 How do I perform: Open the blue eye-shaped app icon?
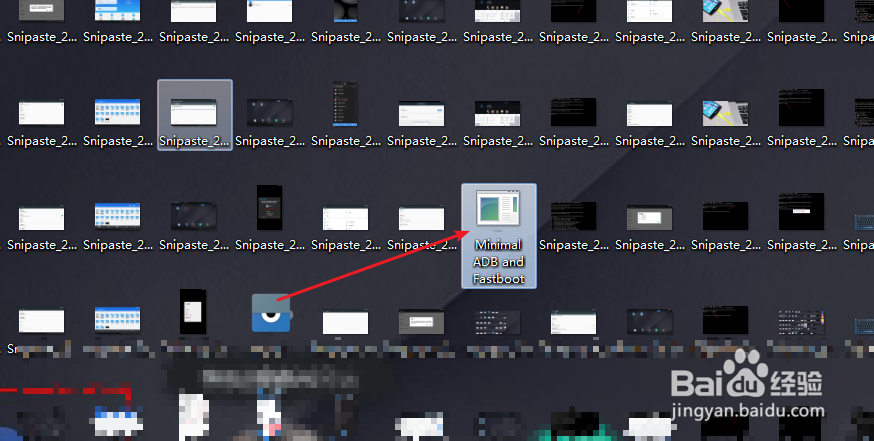[x=271, y=313]
